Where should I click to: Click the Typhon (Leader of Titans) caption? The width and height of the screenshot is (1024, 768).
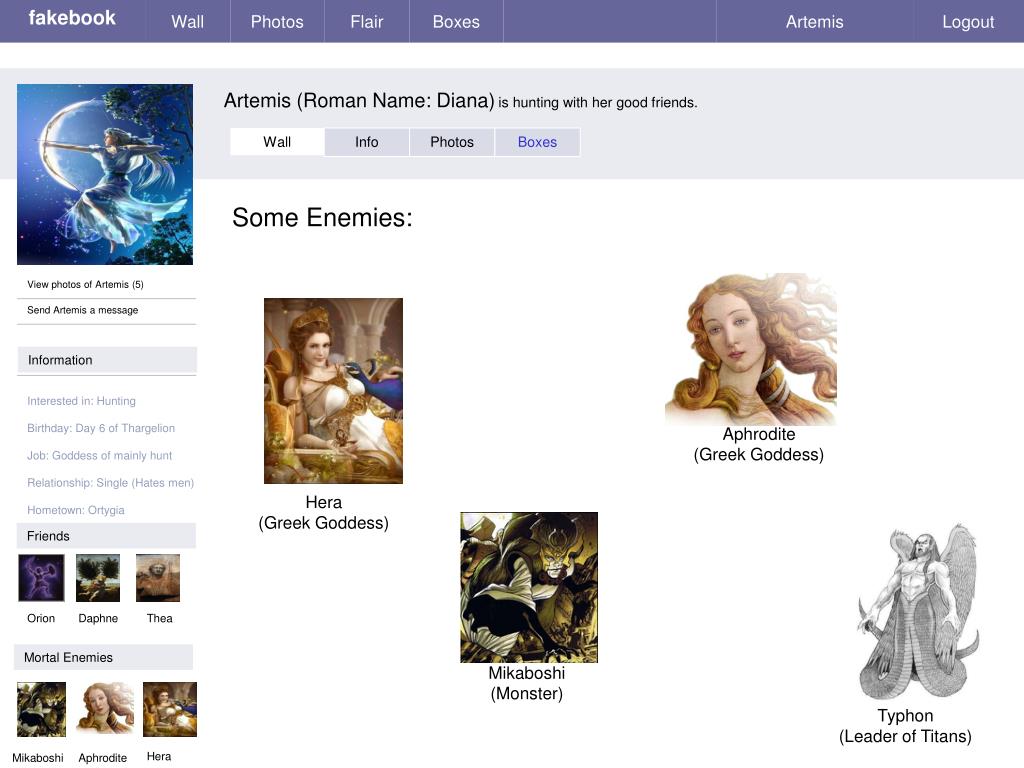pyautogui.click(x=905, y=726)
